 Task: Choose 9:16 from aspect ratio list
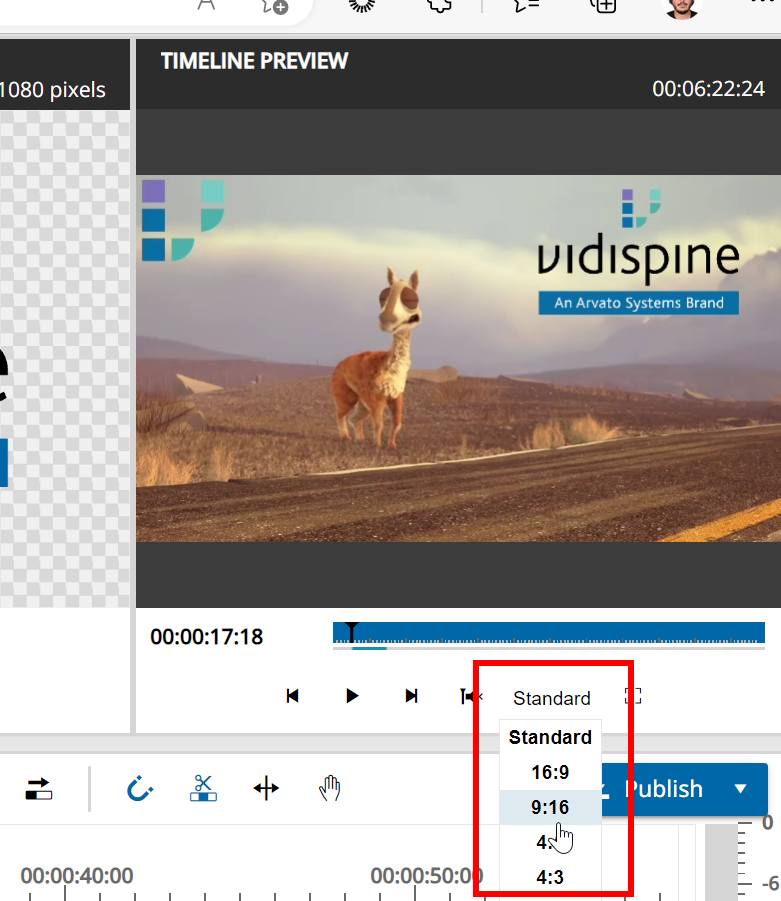[x=550, y=807]
